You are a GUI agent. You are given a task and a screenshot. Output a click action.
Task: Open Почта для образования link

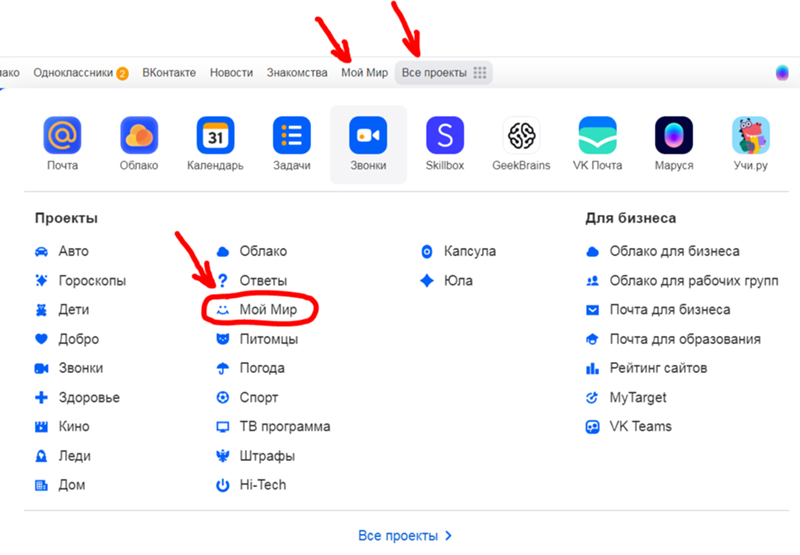(685, 339)
